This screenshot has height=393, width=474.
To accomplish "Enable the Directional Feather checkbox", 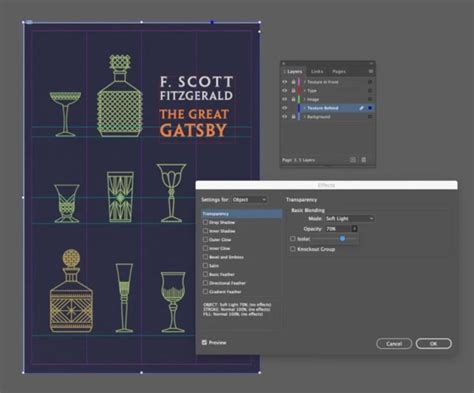I will click(x=205, y=283).
